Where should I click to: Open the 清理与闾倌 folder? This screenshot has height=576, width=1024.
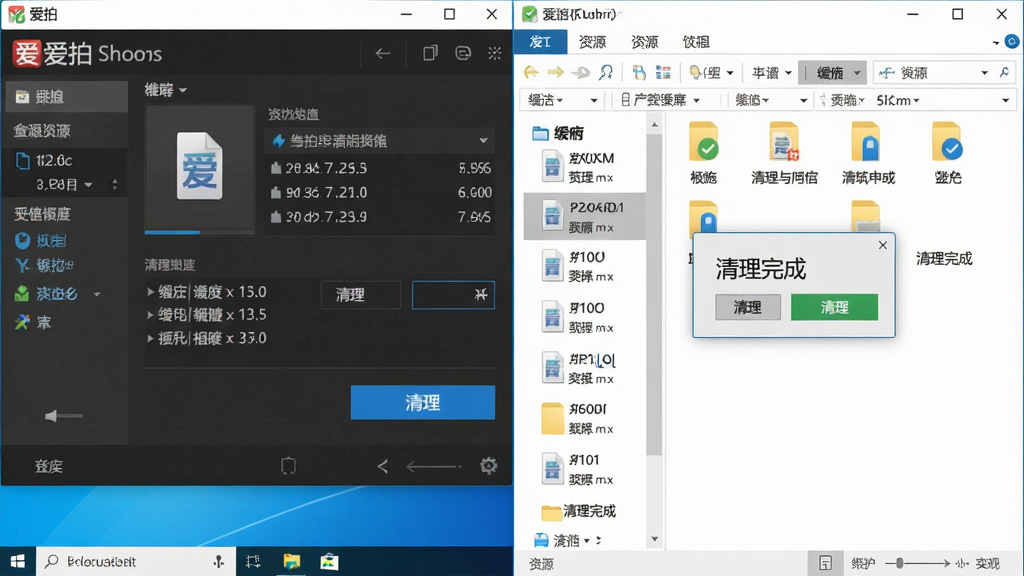click(x=784, y=152)
